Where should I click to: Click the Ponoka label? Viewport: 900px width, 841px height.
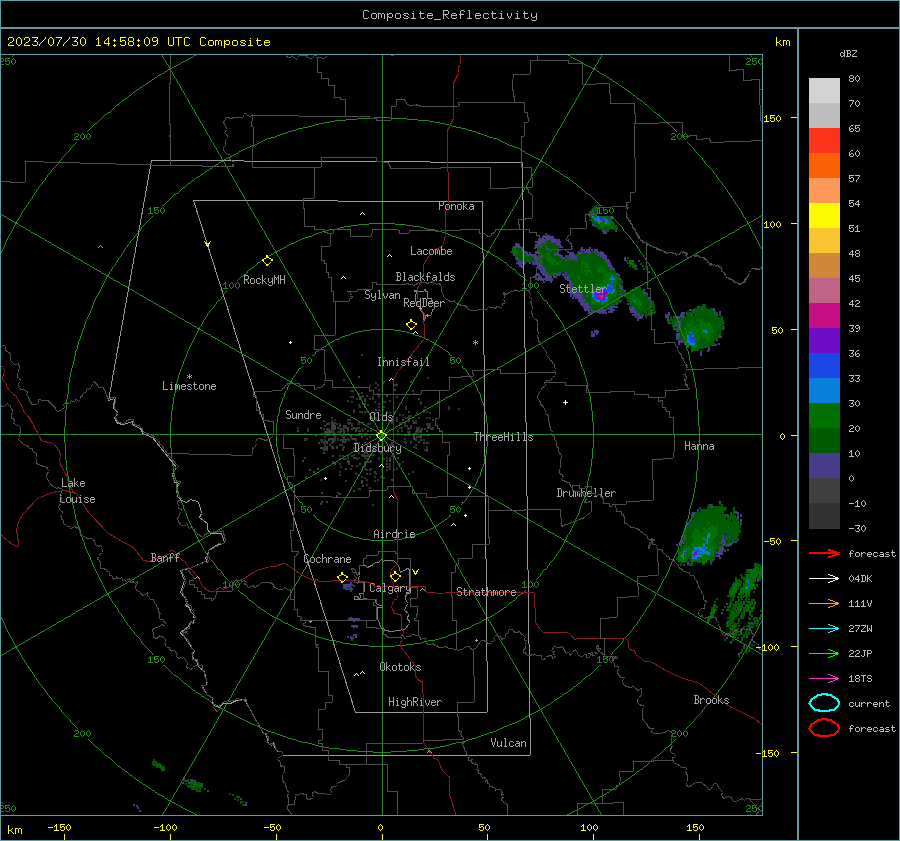456,206
